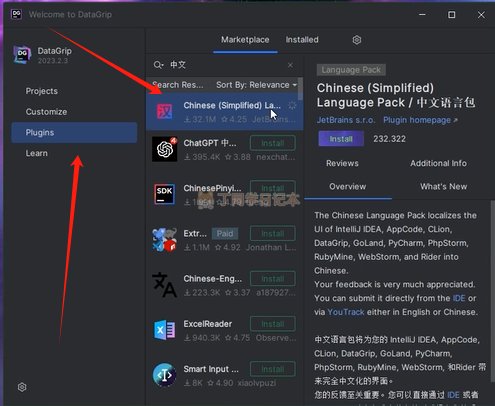Image resolution: width=495 pixels, height=406 pixels.
Task: Open the Additional Info tab
Action: (x=438, y=163)
